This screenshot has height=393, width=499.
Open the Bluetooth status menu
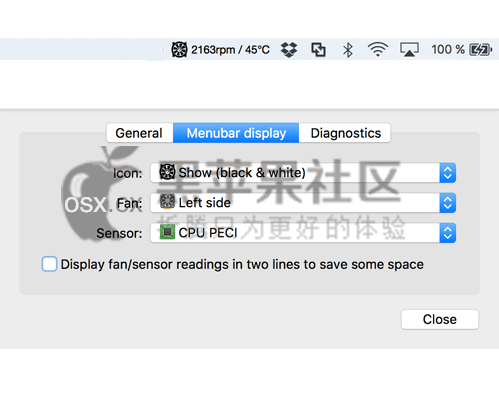click(x=348, y=50)
